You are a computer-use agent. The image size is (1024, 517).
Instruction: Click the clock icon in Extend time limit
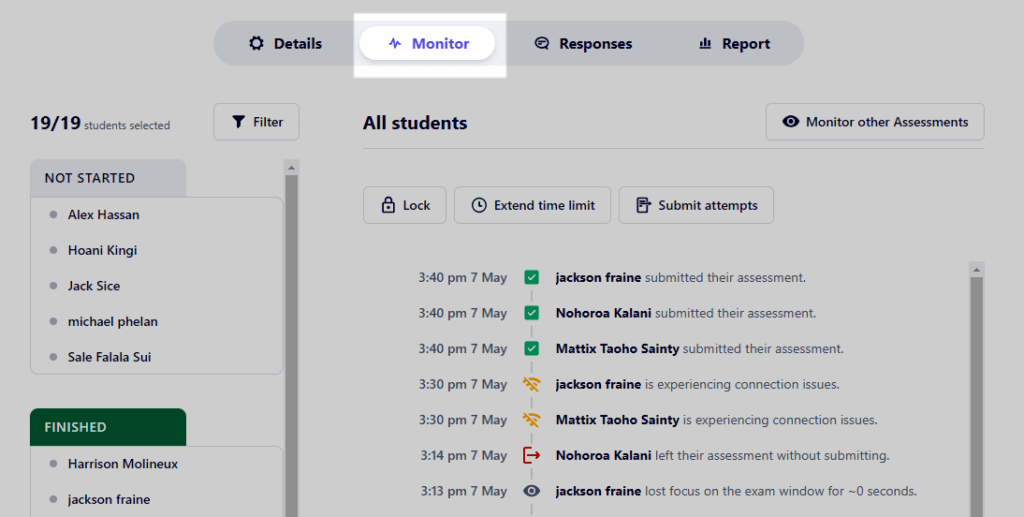click(x=479, y=205)
